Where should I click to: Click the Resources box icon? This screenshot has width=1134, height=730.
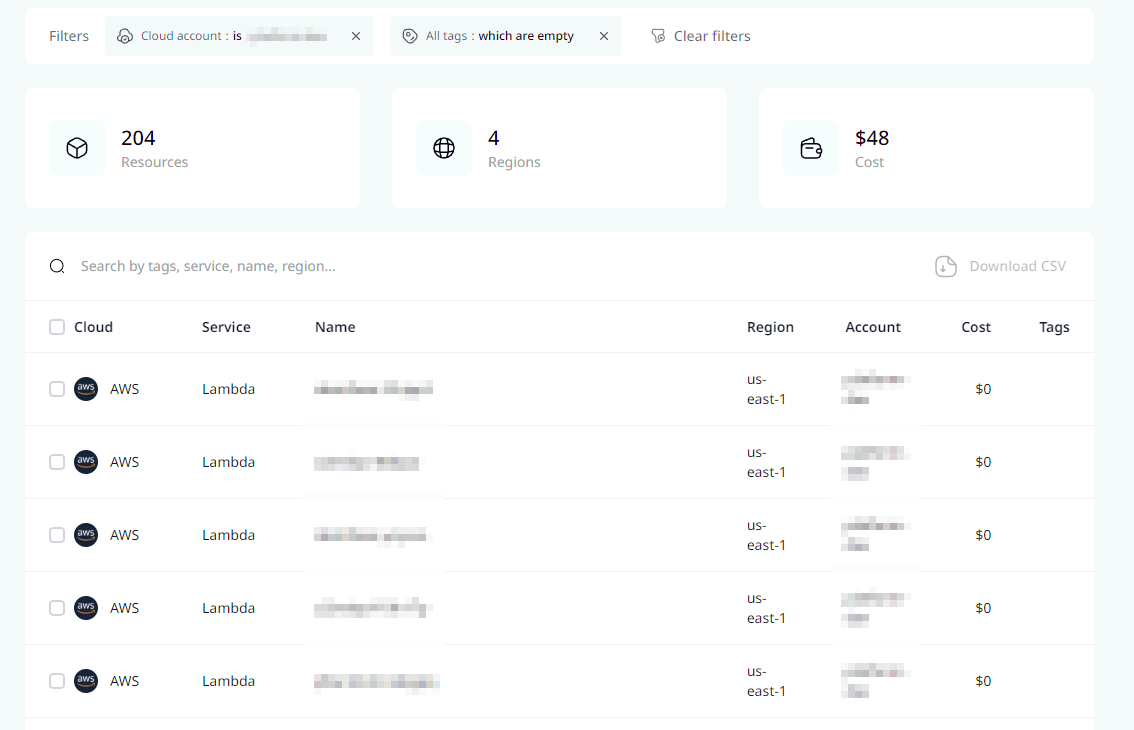tap(77, 147)
